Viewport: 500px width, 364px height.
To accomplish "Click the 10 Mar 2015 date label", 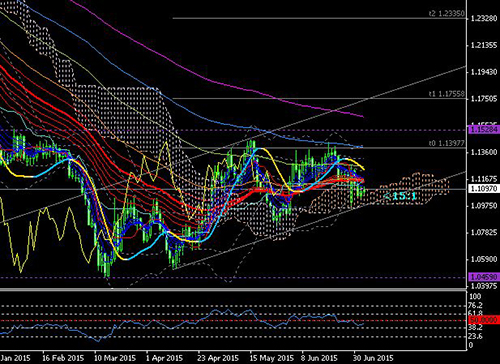I will click(x=115, y=358).
